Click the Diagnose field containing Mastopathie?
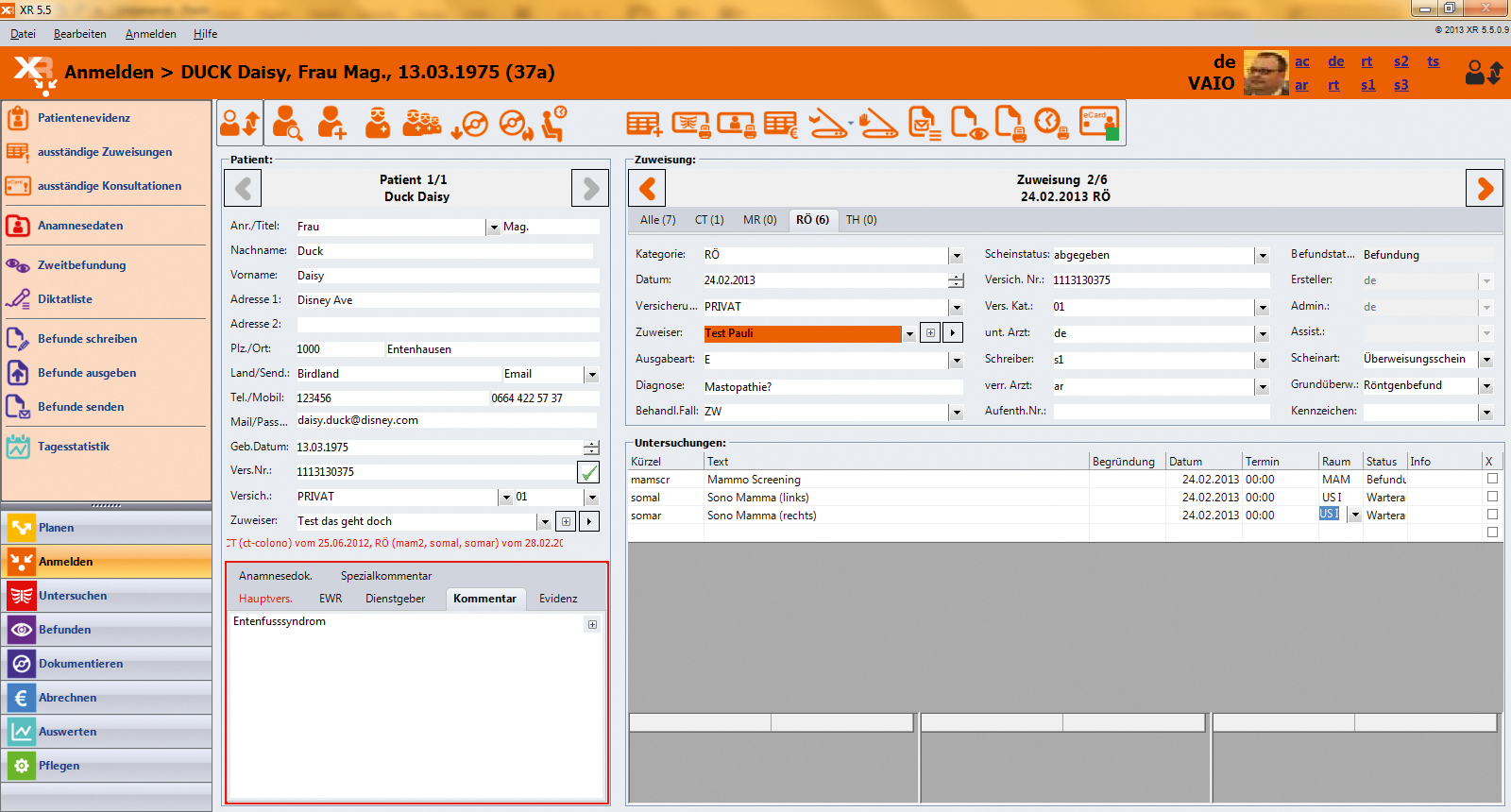 [831, 387]
